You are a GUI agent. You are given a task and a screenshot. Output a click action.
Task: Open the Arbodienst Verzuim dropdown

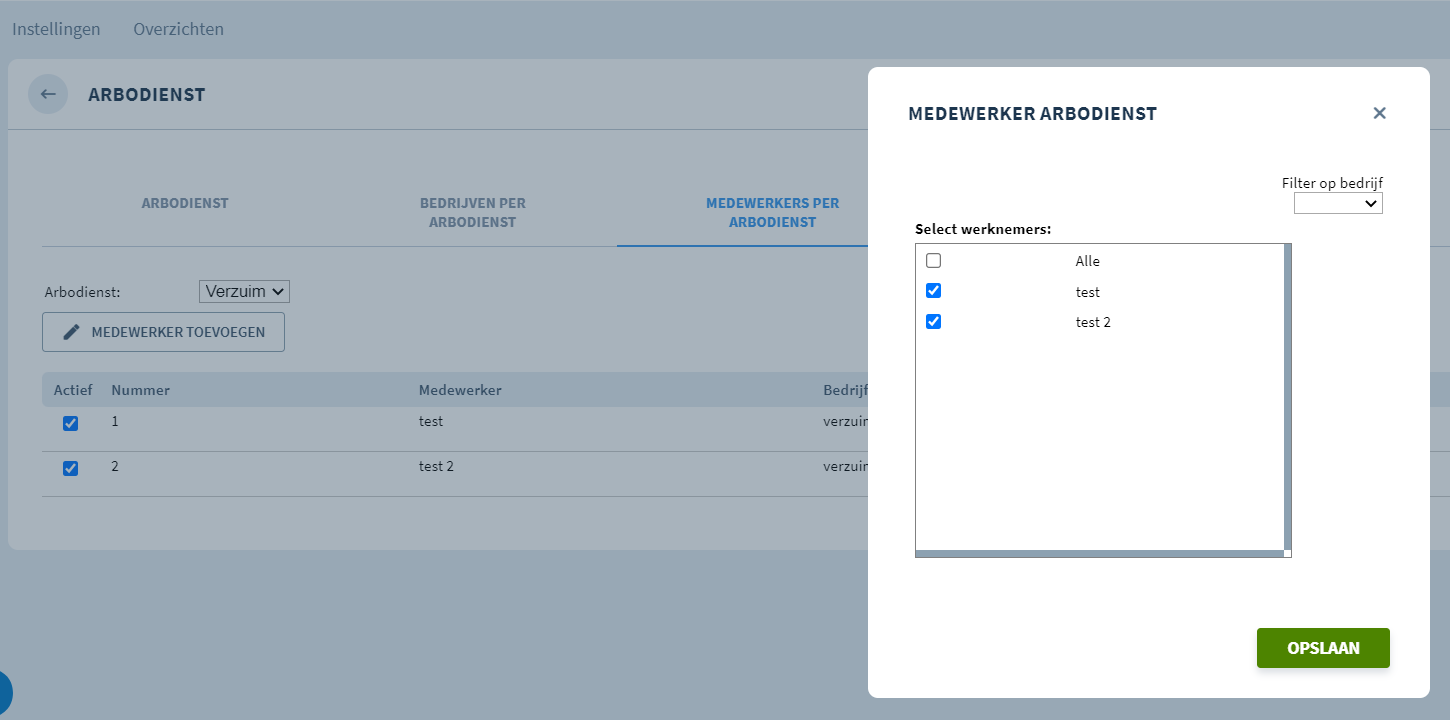click(x=245, y=292)
